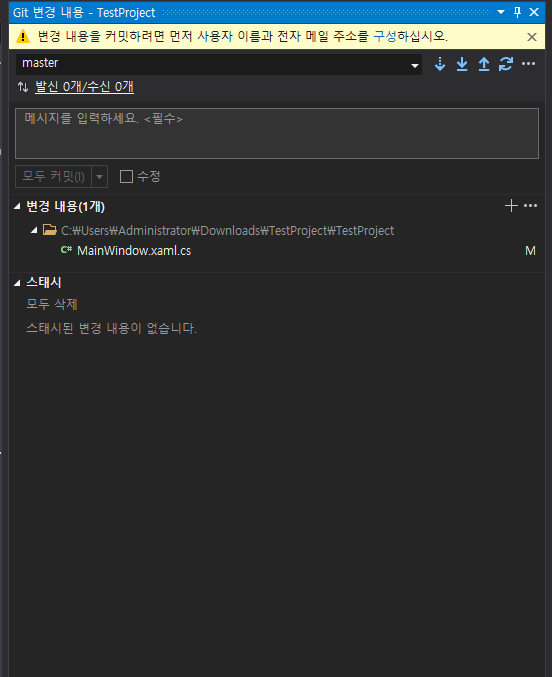The image size is (552, 677).
Task: Click the Sync icon
Action: [x=506, y=64]
